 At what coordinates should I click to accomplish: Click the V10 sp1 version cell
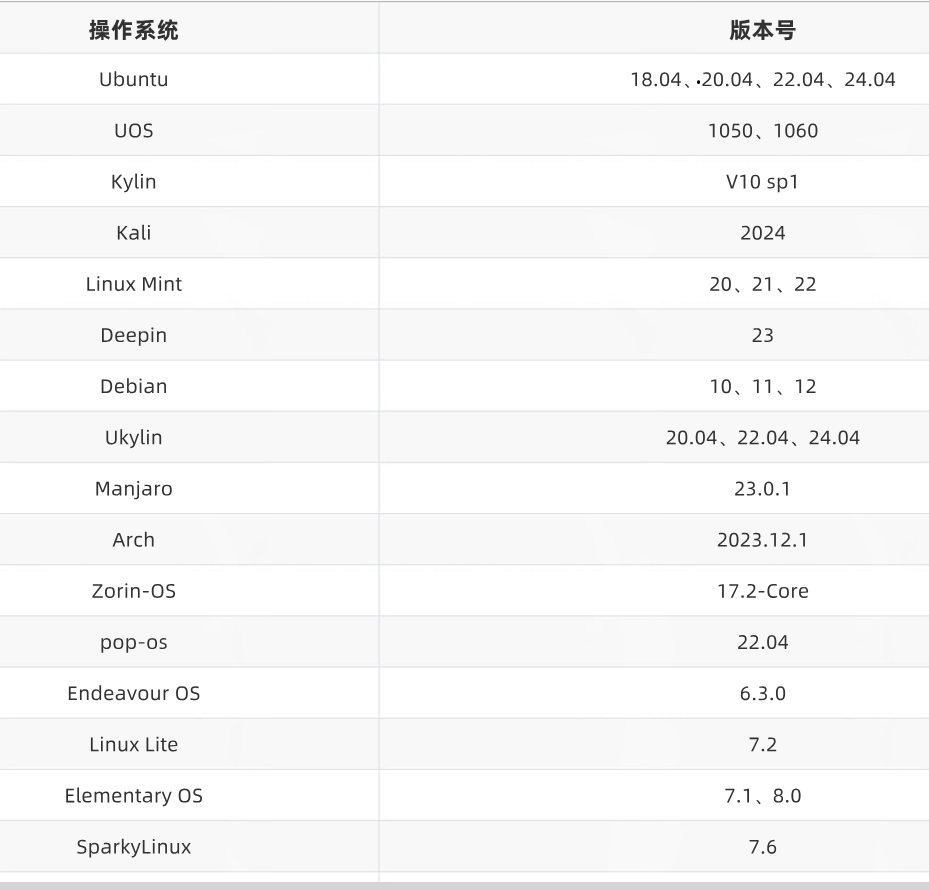click(x=762, y=182)
